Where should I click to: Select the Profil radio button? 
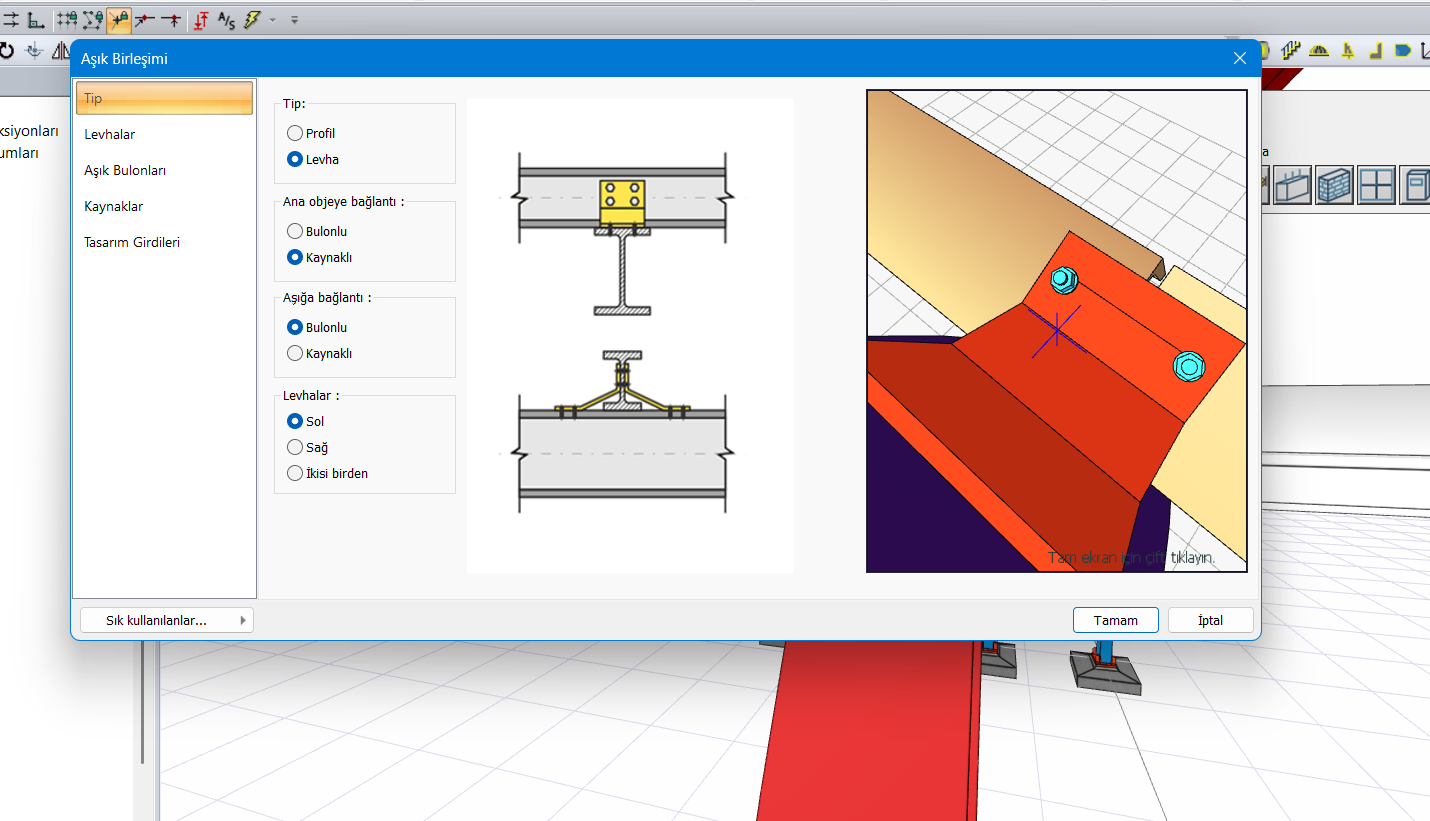pos(295,133)
